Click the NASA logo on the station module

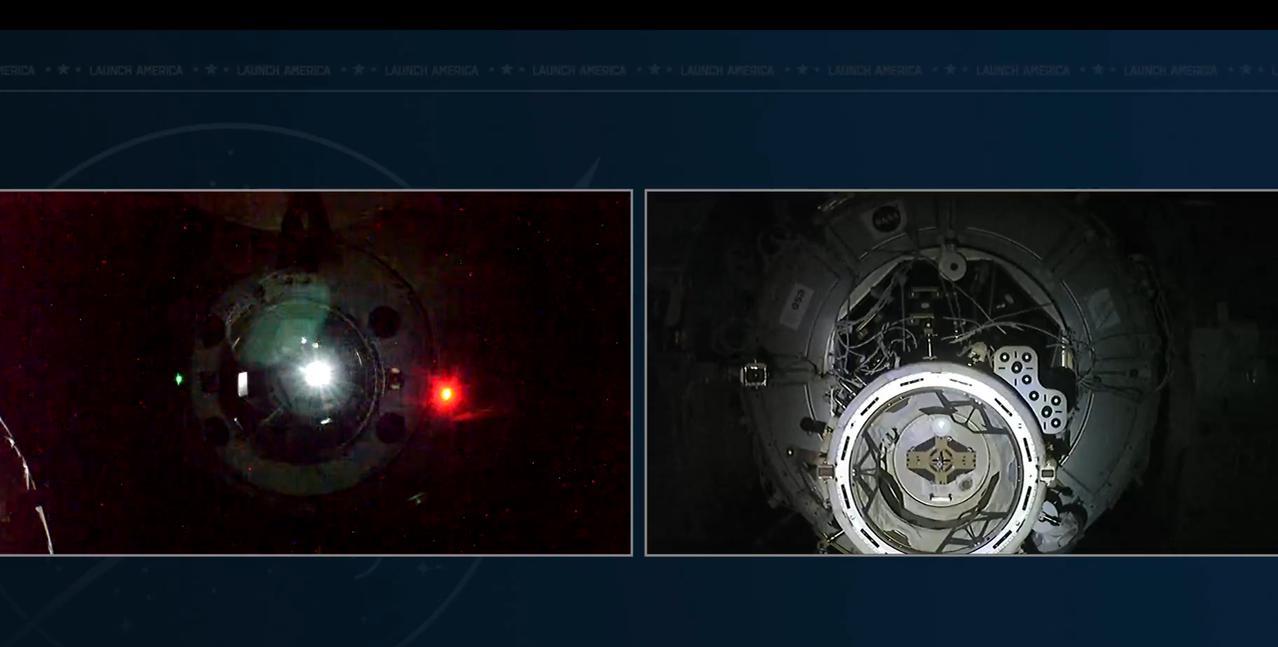click(886, 218)
